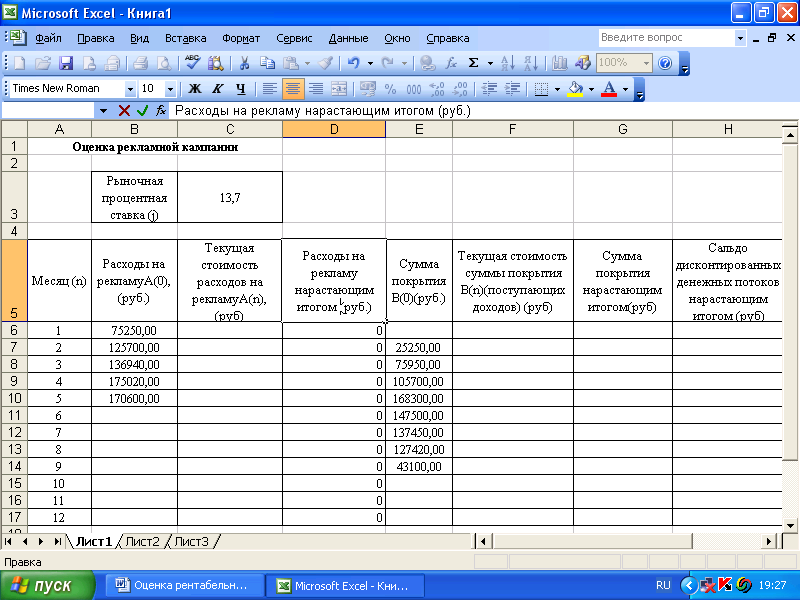Open the Данные menu
This screenshot has width=800, height=600.
tap(348, 38)
